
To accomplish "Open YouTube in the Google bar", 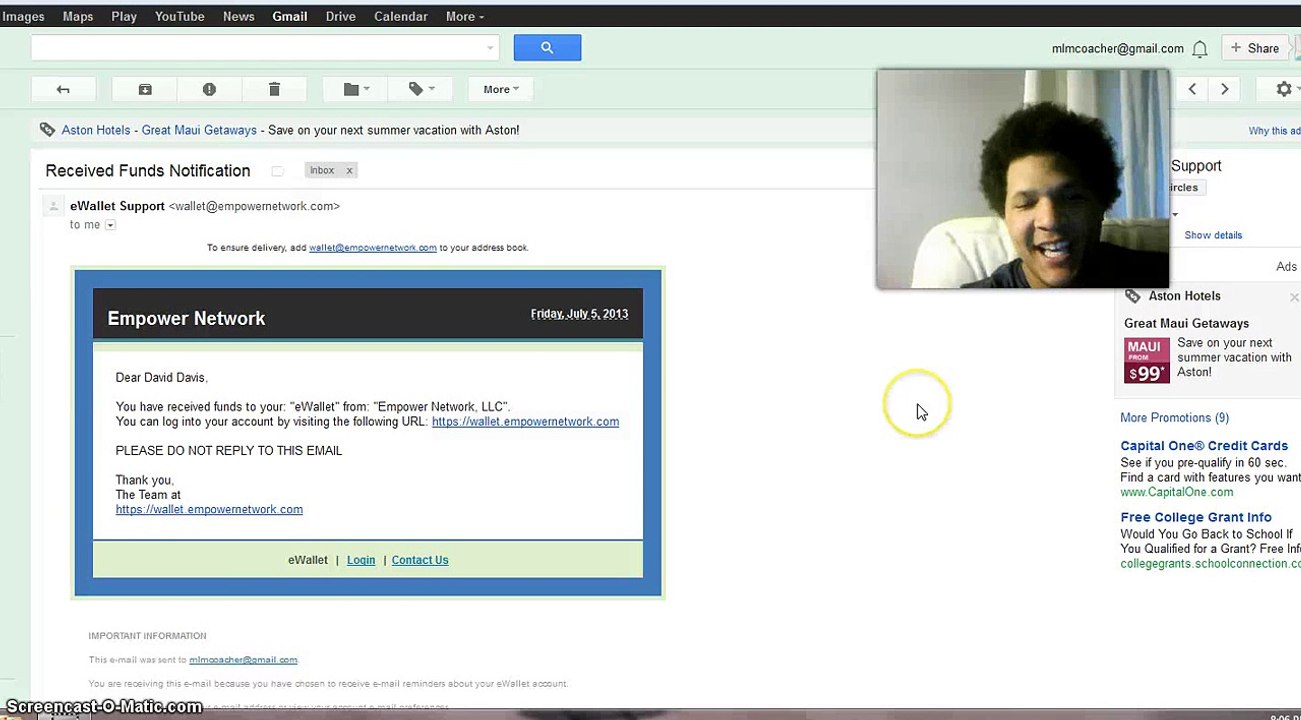I will (180, 16).
